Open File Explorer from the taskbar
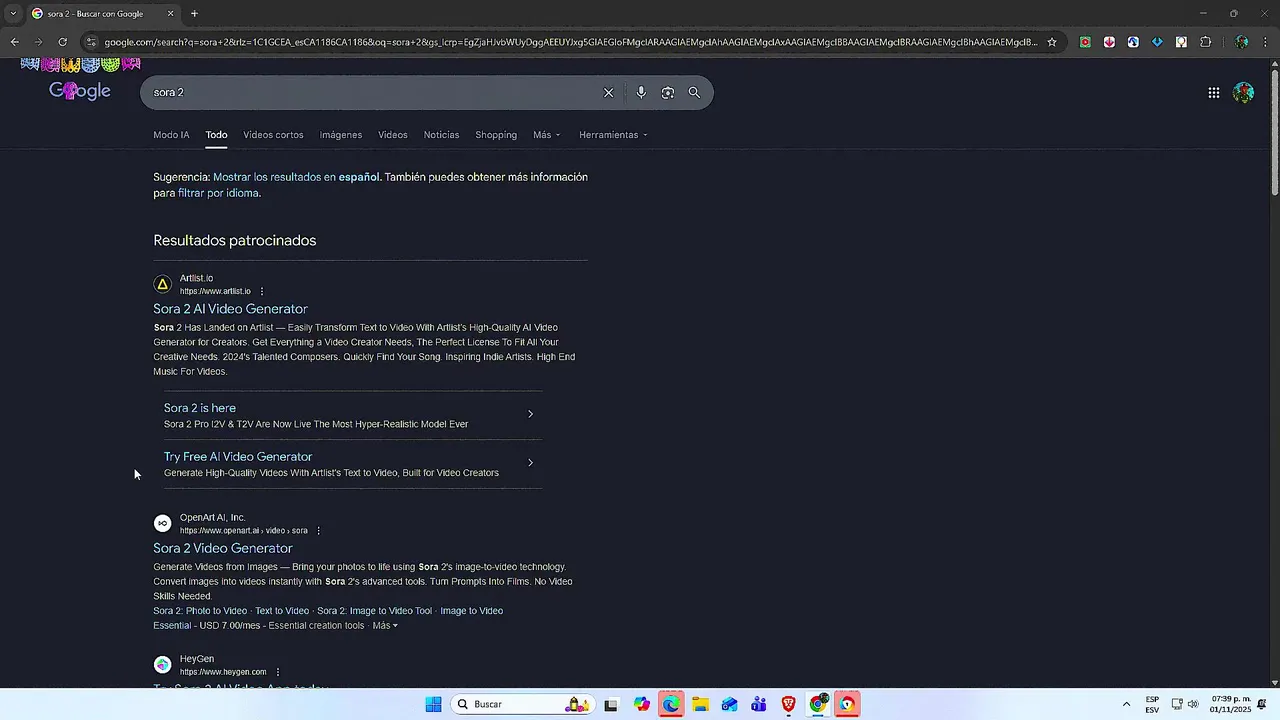 click(x=700, y=704)
